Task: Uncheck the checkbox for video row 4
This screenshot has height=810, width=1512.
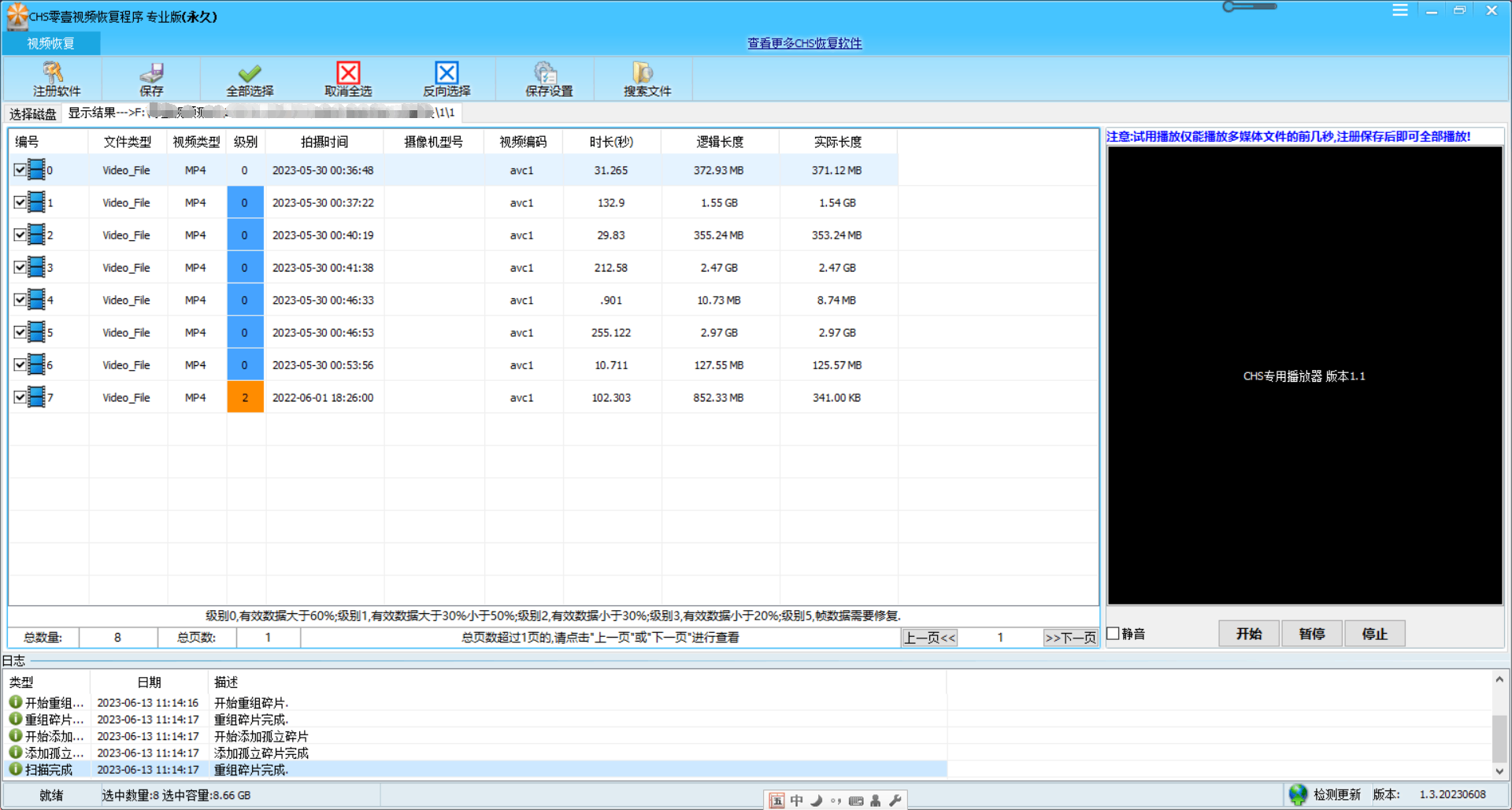Action: click(20, 299)
